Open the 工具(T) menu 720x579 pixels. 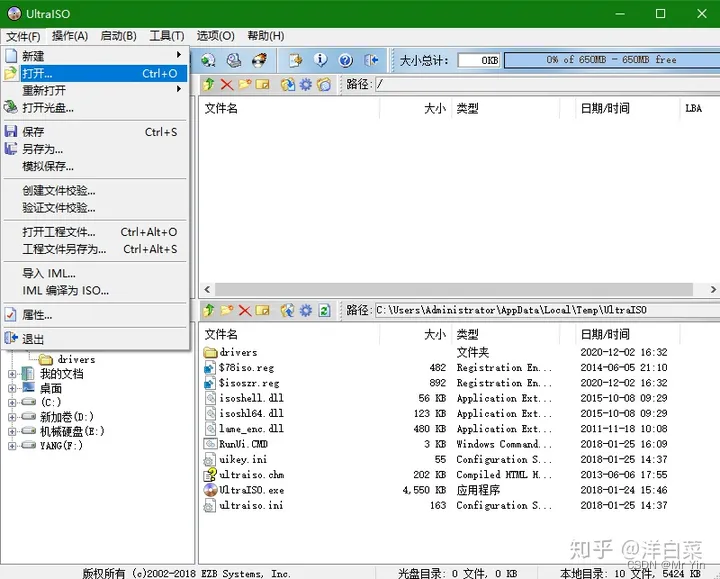pos(167,36)
